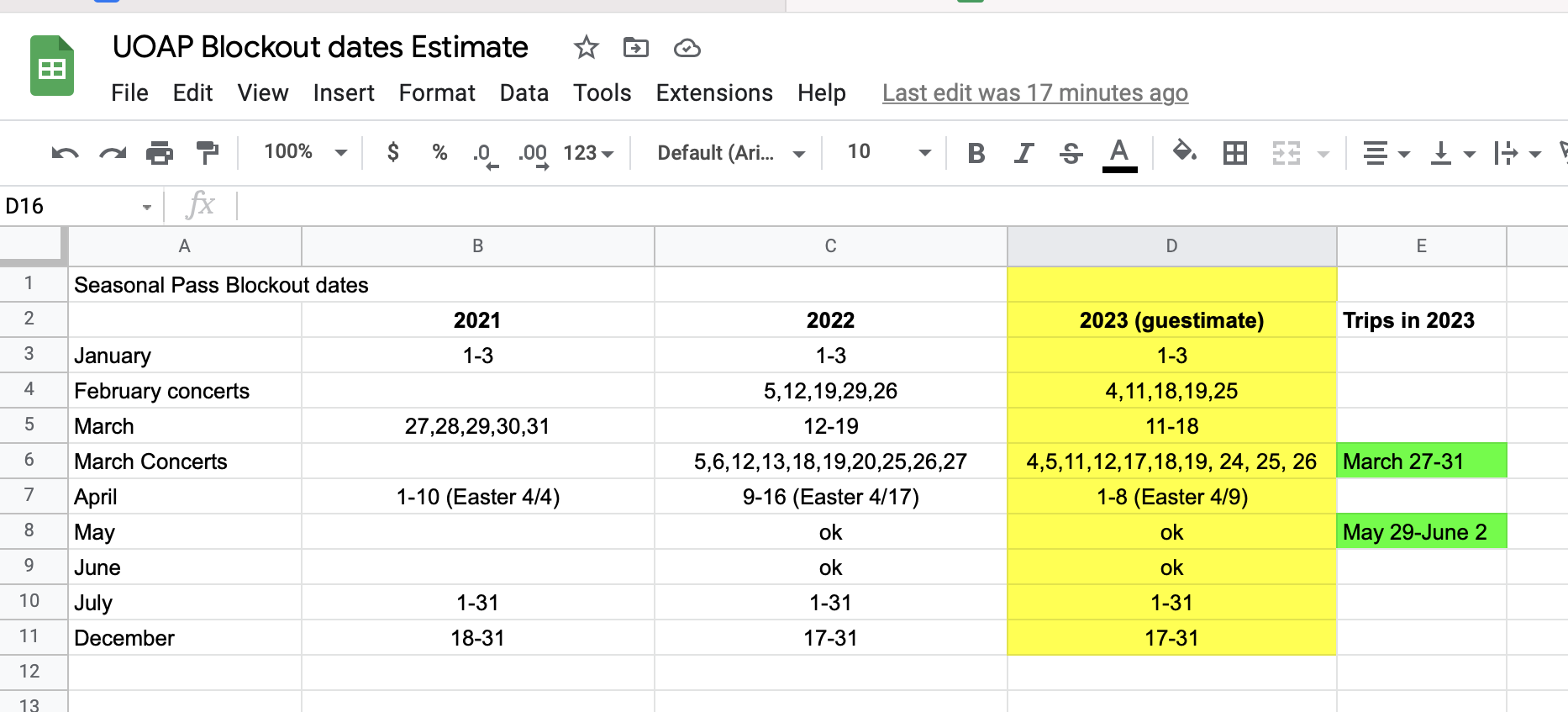The width and height of the screenshot is (1568, 712).
Task: Open the Format menu
Action: [x=436, y=92]
